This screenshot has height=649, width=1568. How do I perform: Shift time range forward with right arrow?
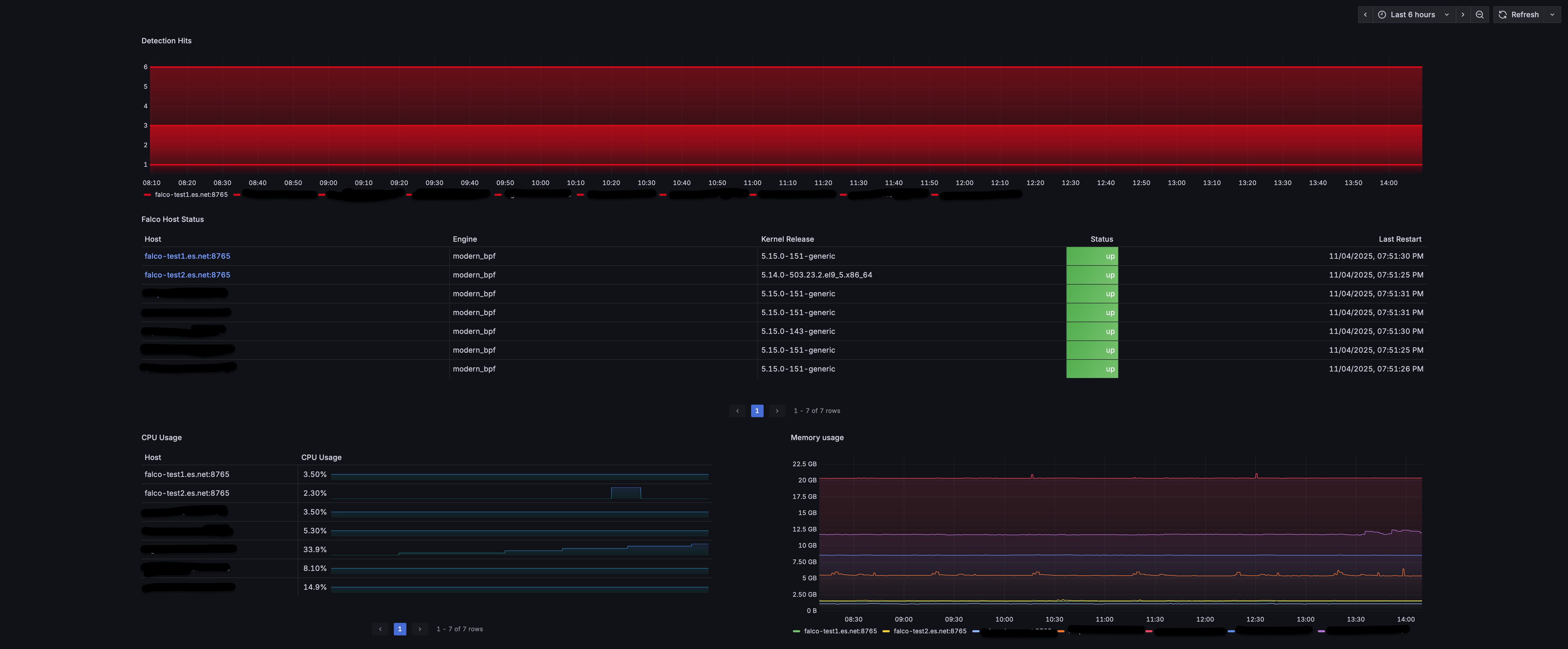1463,15
